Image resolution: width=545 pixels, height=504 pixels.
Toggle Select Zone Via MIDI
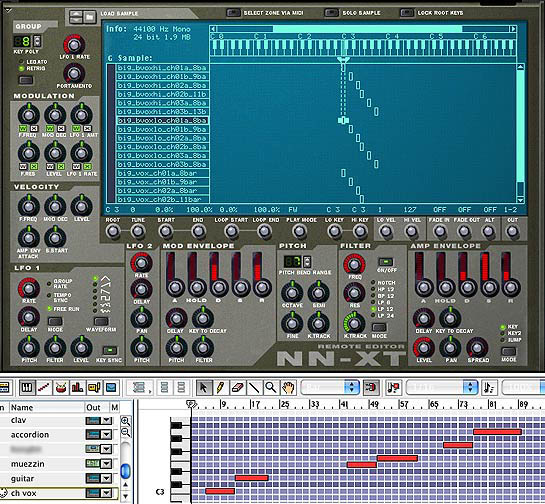(x=233, y=13)
